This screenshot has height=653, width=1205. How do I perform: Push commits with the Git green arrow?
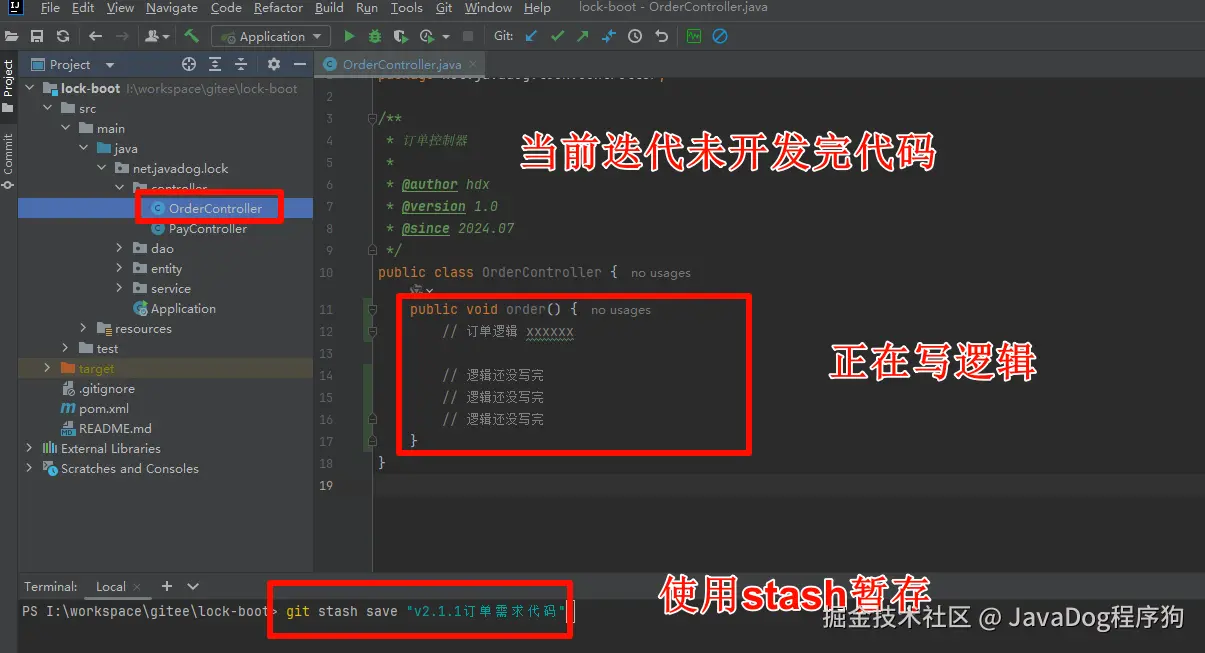[x=583, y=36]
